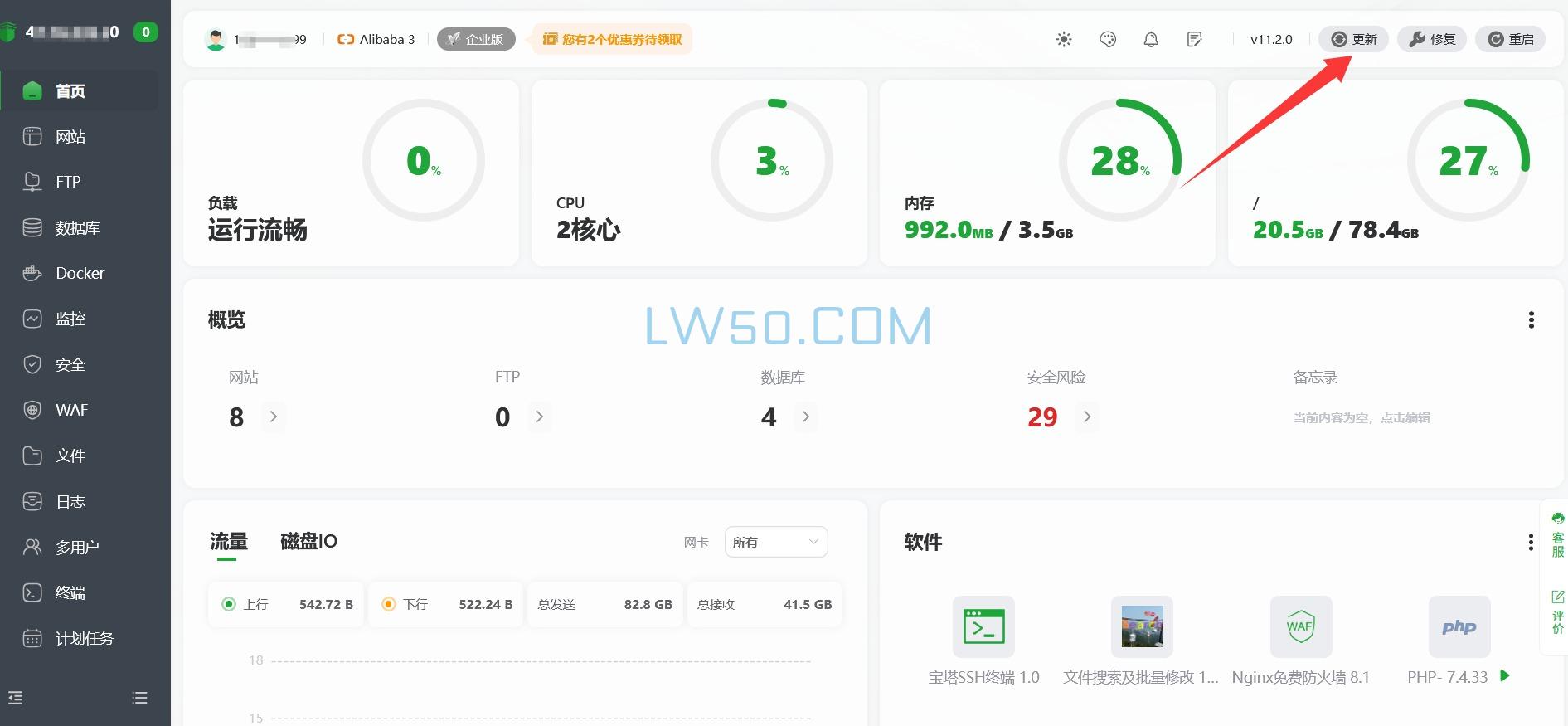The width and height of the screenshot is (1568, 726).
Task: Open the 网站 websites menu
Action: point(80,136)
